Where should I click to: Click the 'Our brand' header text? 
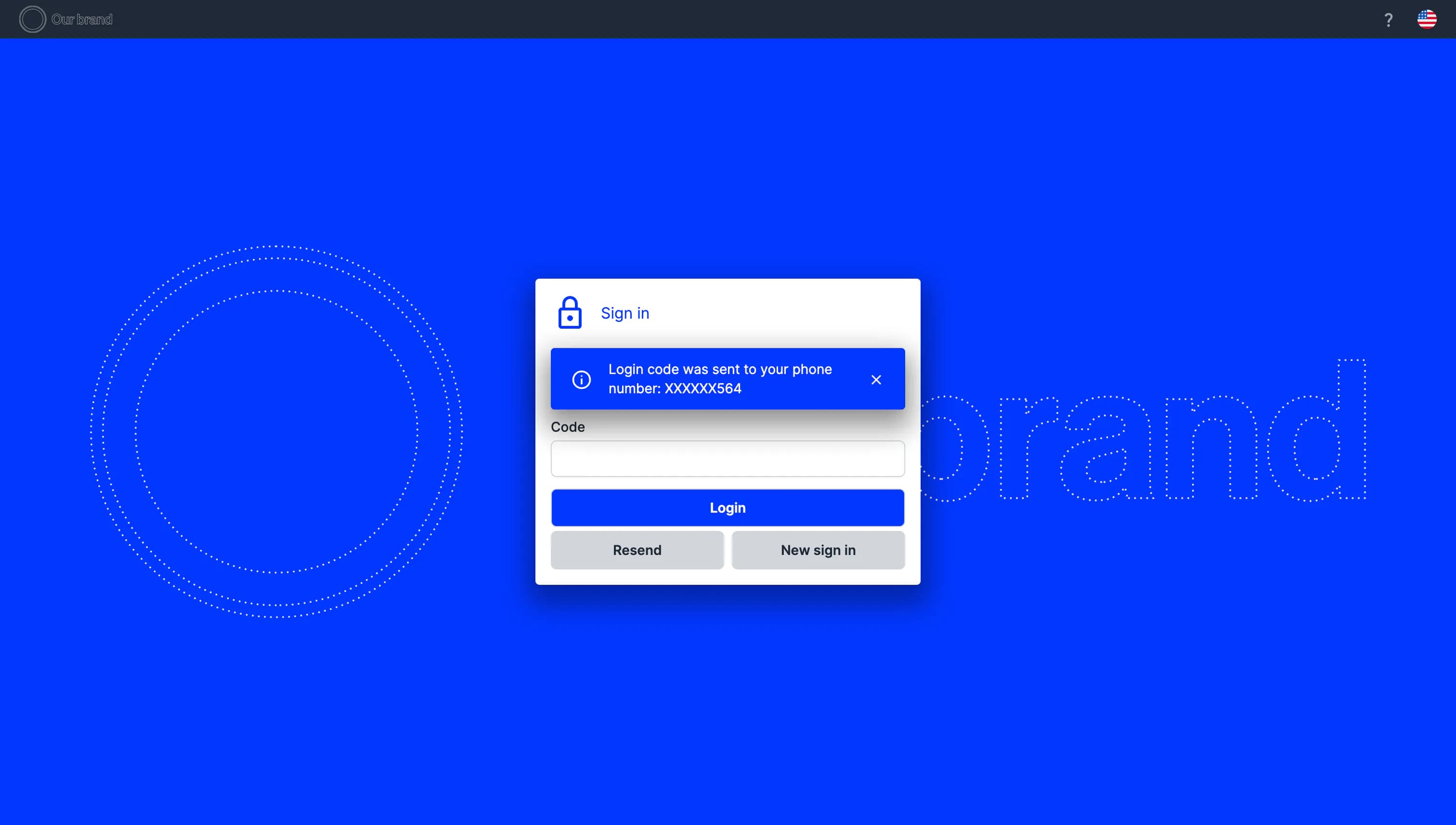coord(82,19)
